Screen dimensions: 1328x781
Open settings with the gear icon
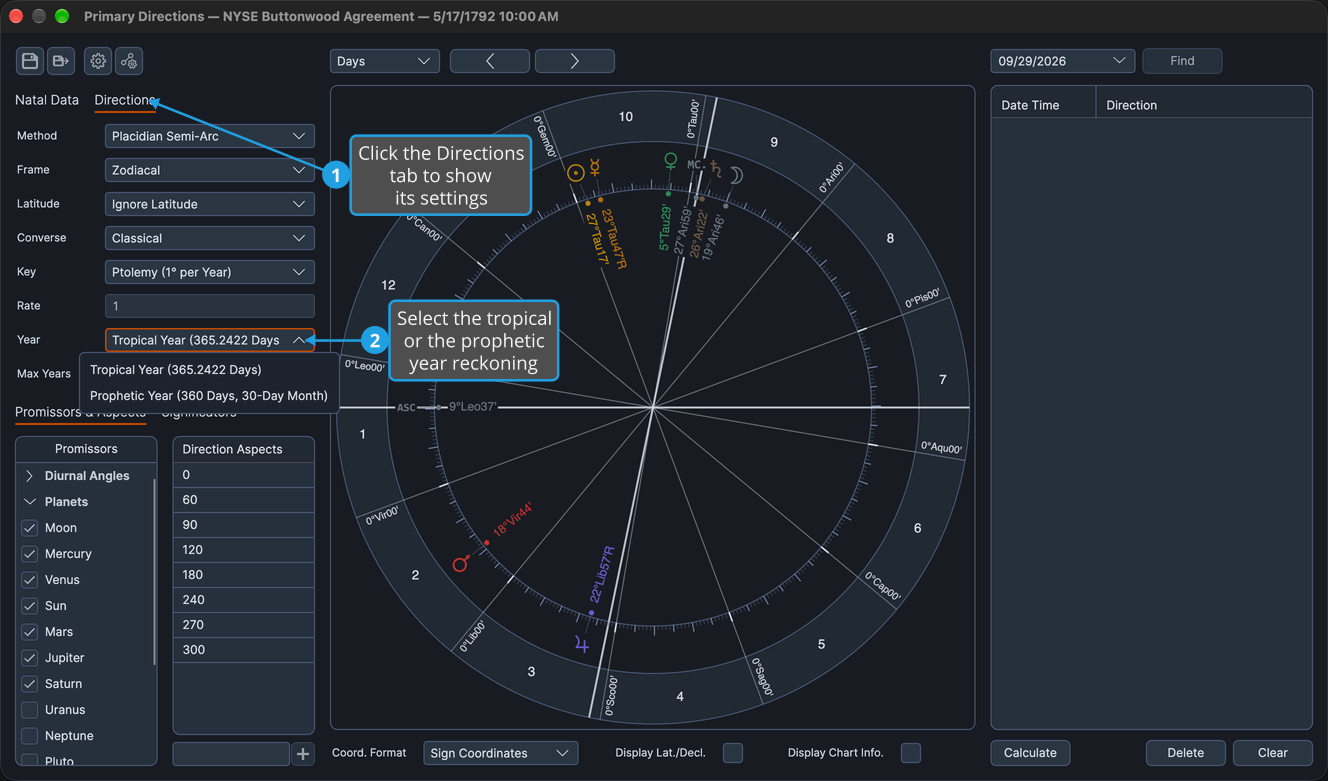pyautogui.click(x=98, y=61)
